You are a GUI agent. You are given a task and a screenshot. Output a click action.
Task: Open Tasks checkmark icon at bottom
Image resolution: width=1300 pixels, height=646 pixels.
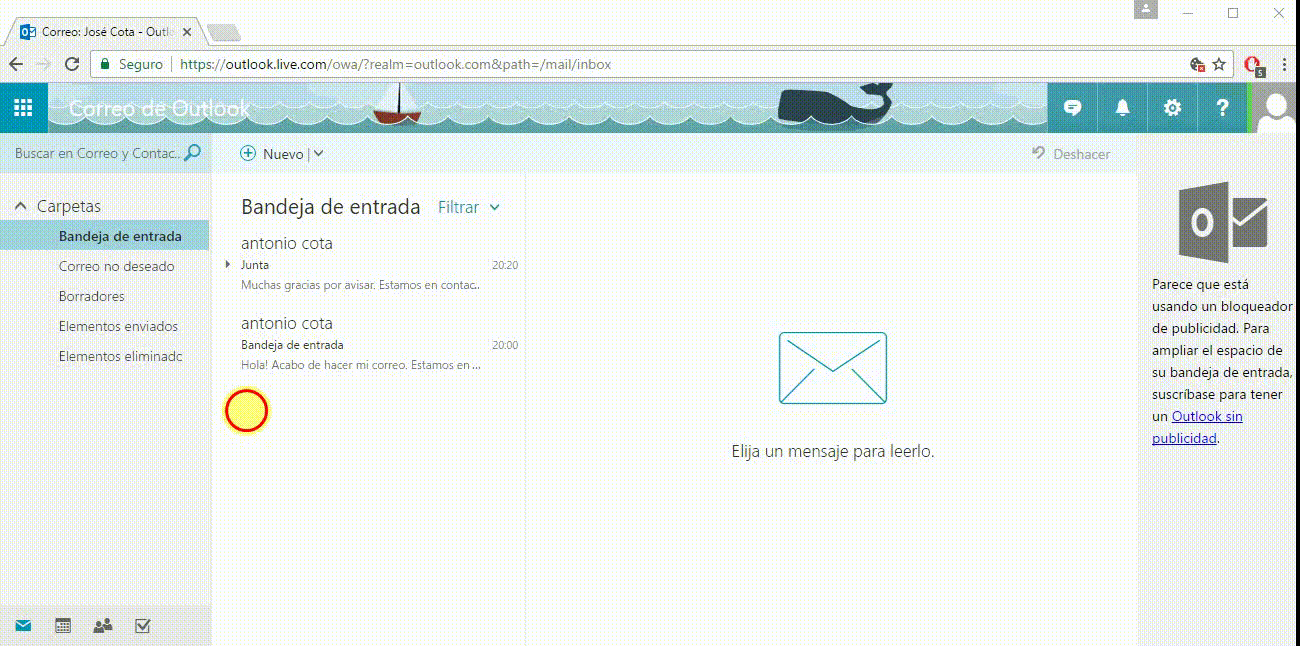coord(142,626)
